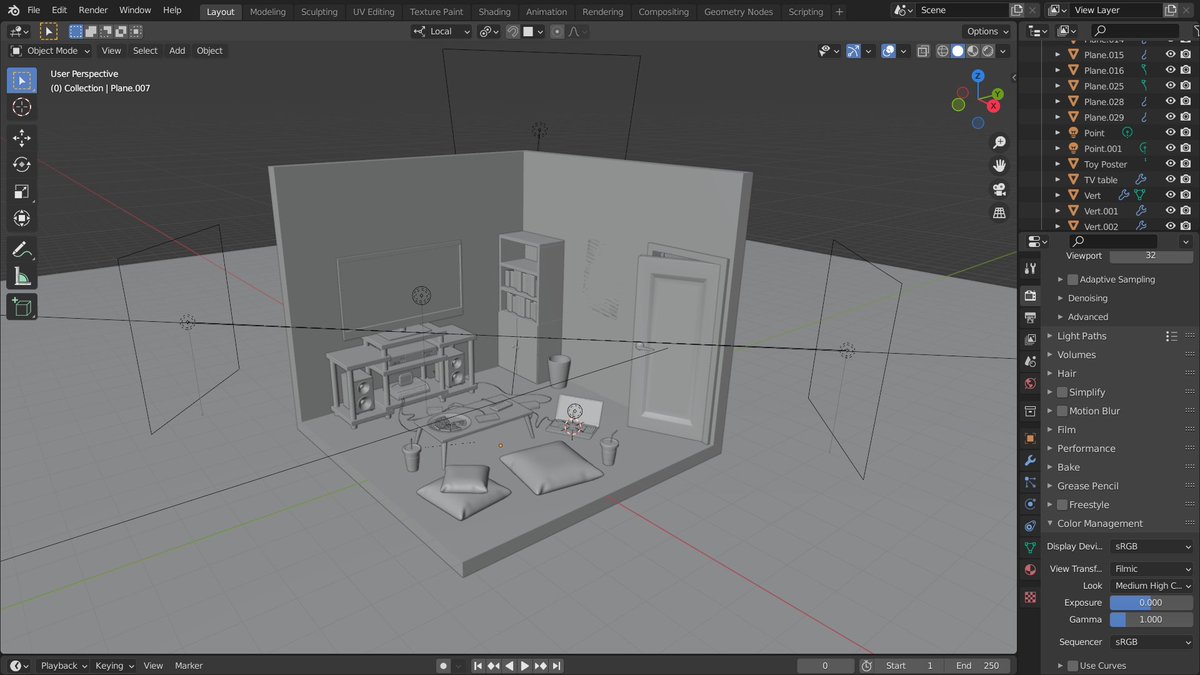This screenshot has width=1200, height=675.
Task: Open the Modifiers wrench properties icon
Action: 1030,460
